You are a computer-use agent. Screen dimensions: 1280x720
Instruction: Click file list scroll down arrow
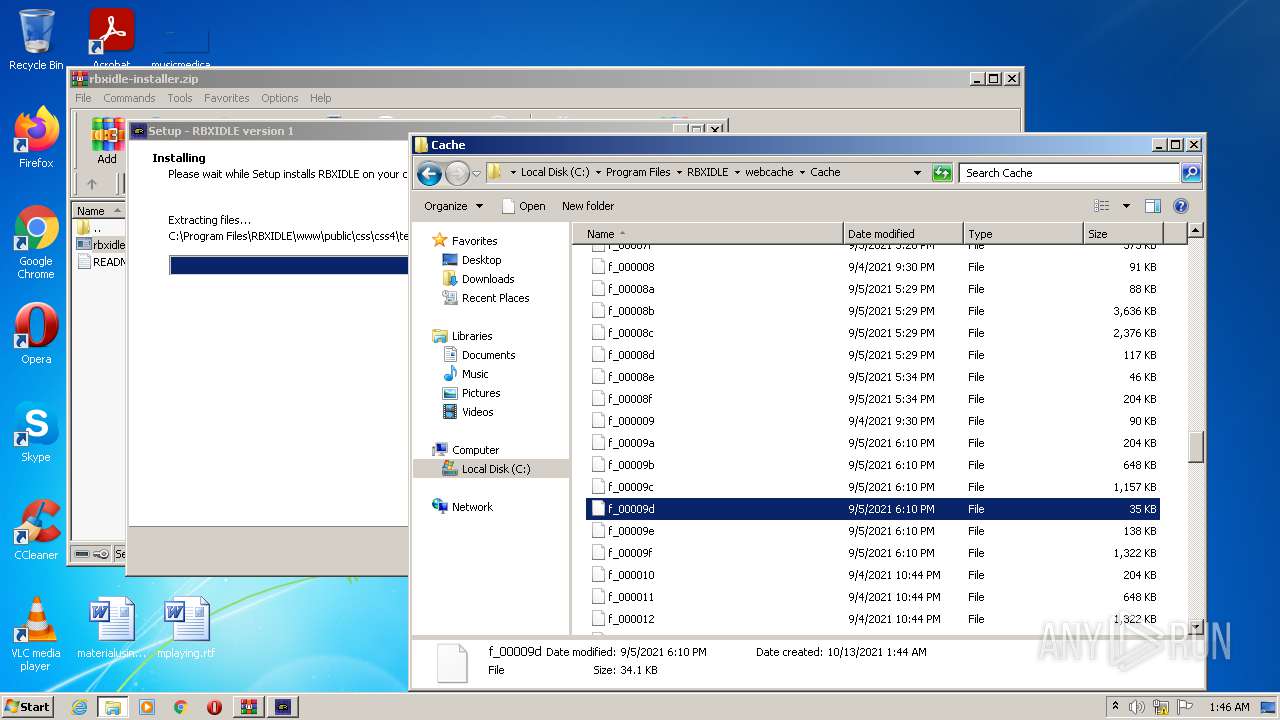tap(1195, 626)
